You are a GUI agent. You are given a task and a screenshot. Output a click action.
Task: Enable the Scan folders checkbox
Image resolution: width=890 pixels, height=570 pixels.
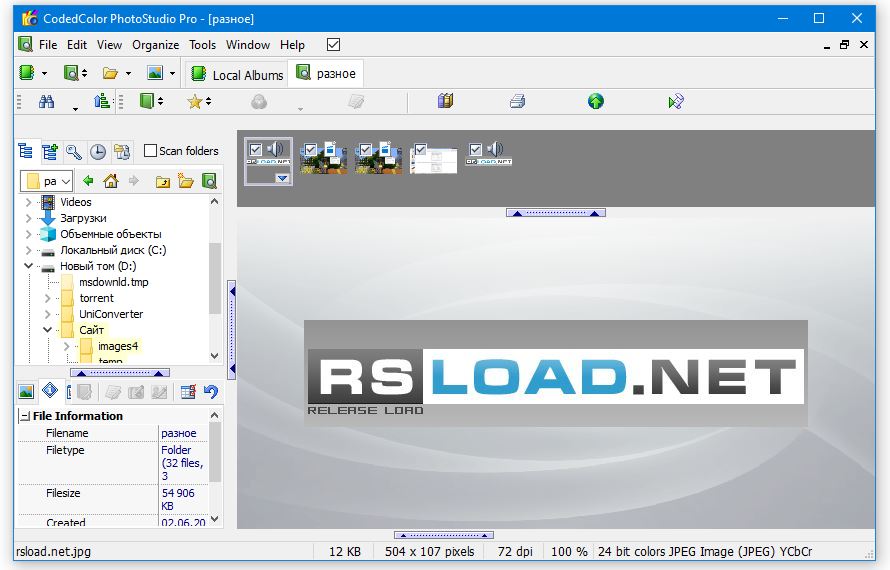(150, 150)
